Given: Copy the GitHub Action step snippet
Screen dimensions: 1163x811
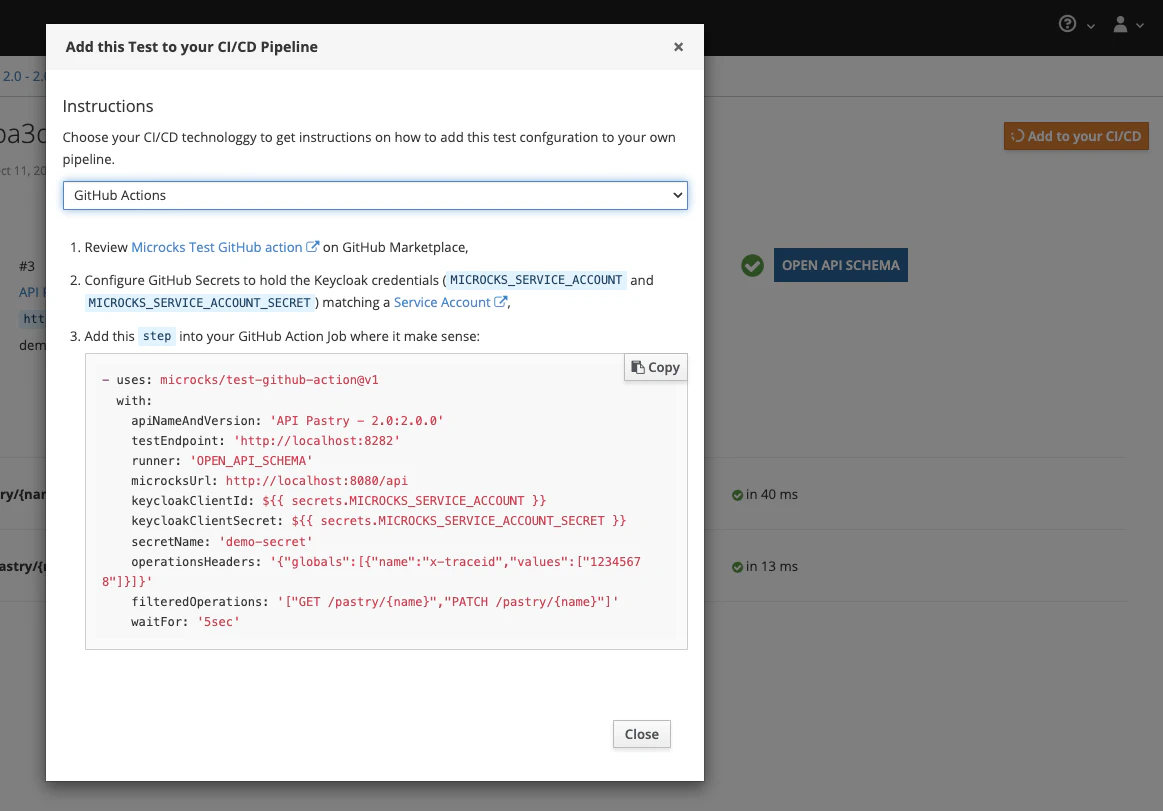Looking at the screenshot, I should point(655,367).
